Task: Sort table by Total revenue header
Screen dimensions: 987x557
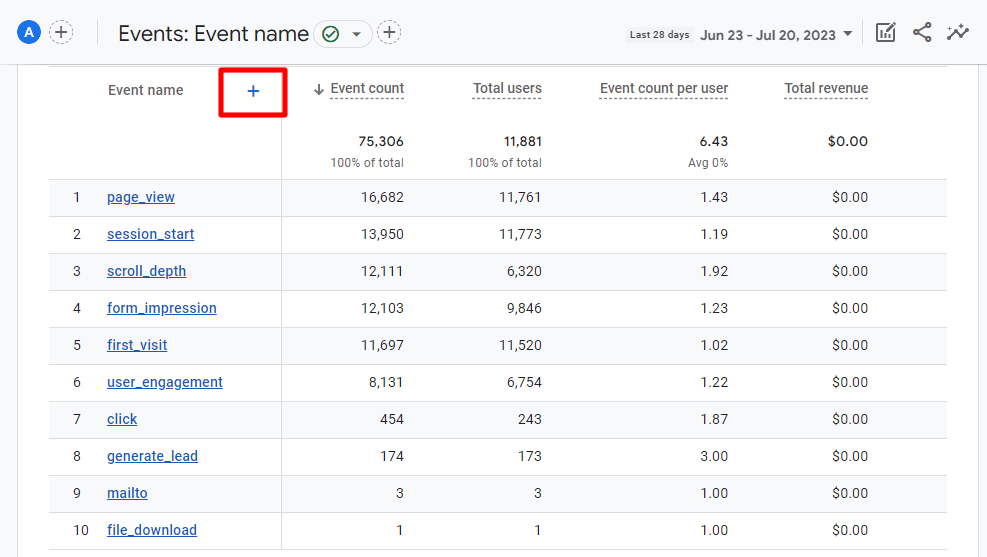Action: [825, 89]
